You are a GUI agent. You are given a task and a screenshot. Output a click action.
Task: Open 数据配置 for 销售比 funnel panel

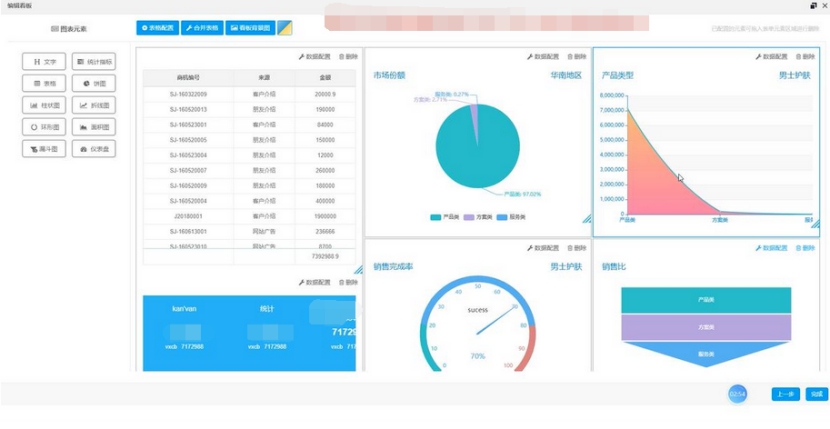coord(771,248)
